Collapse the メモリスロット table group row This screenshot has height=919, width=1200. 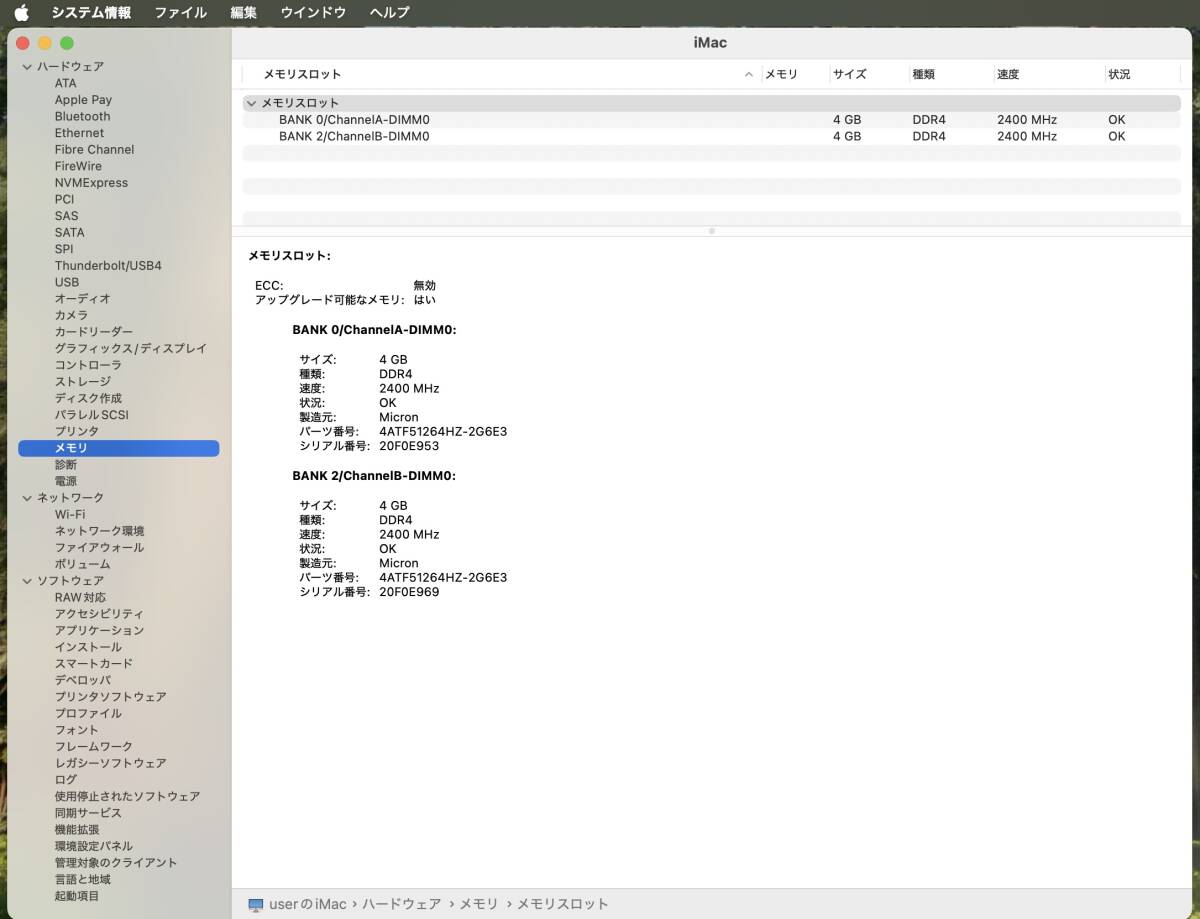pyautogui.click(x=251, y=103)
